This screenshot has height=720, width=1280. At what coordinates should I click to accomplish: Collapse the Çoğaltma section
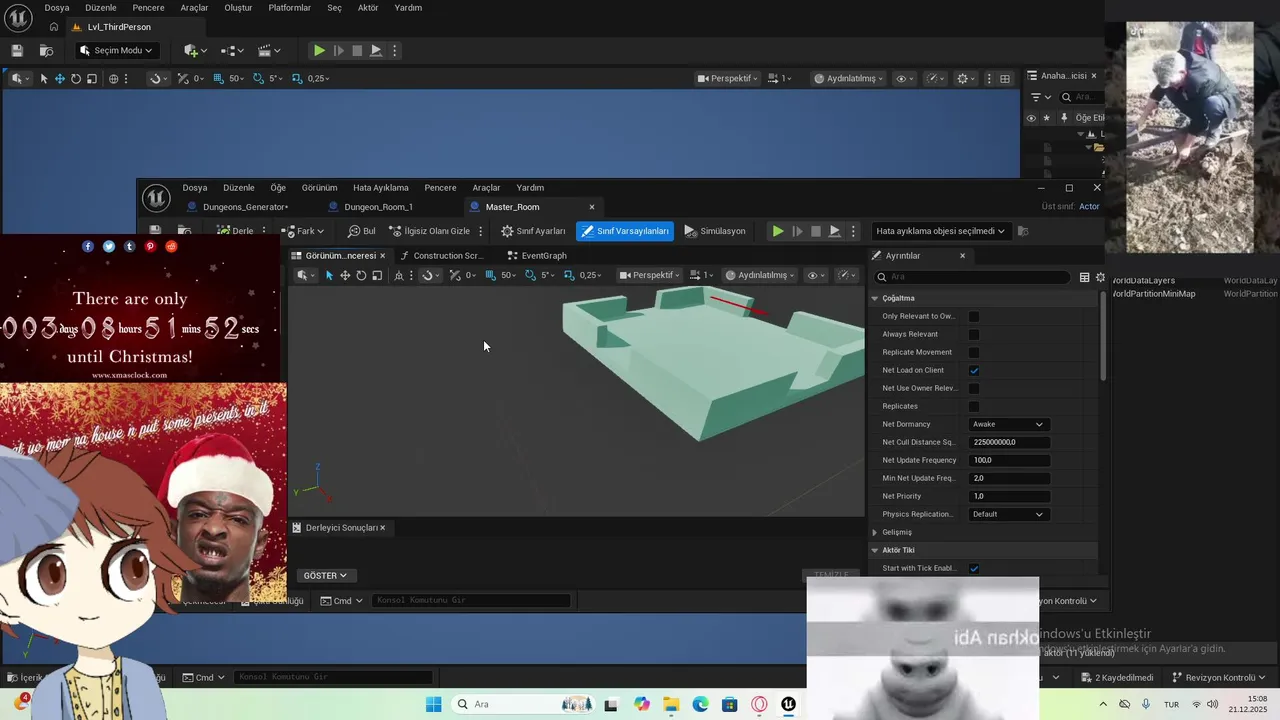[x=875, y=298]
